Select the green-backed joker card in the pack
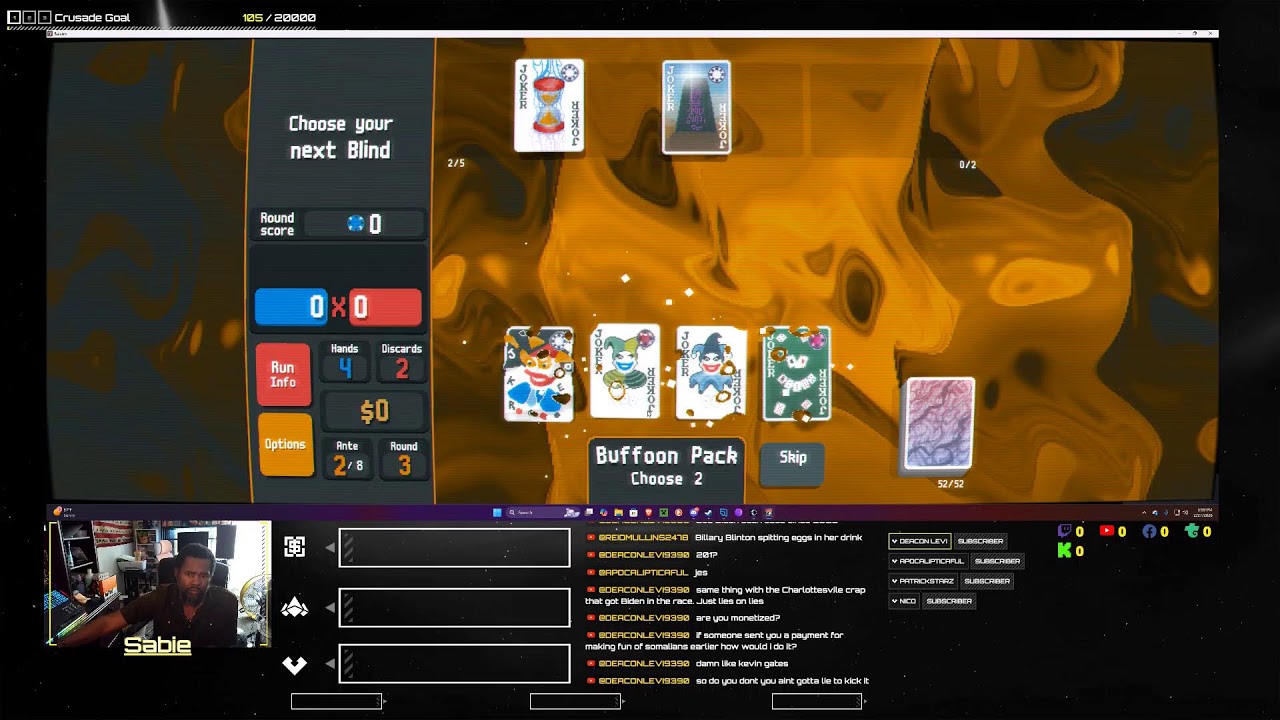The width and height of the screenshot is (1280, 720). 797,373
